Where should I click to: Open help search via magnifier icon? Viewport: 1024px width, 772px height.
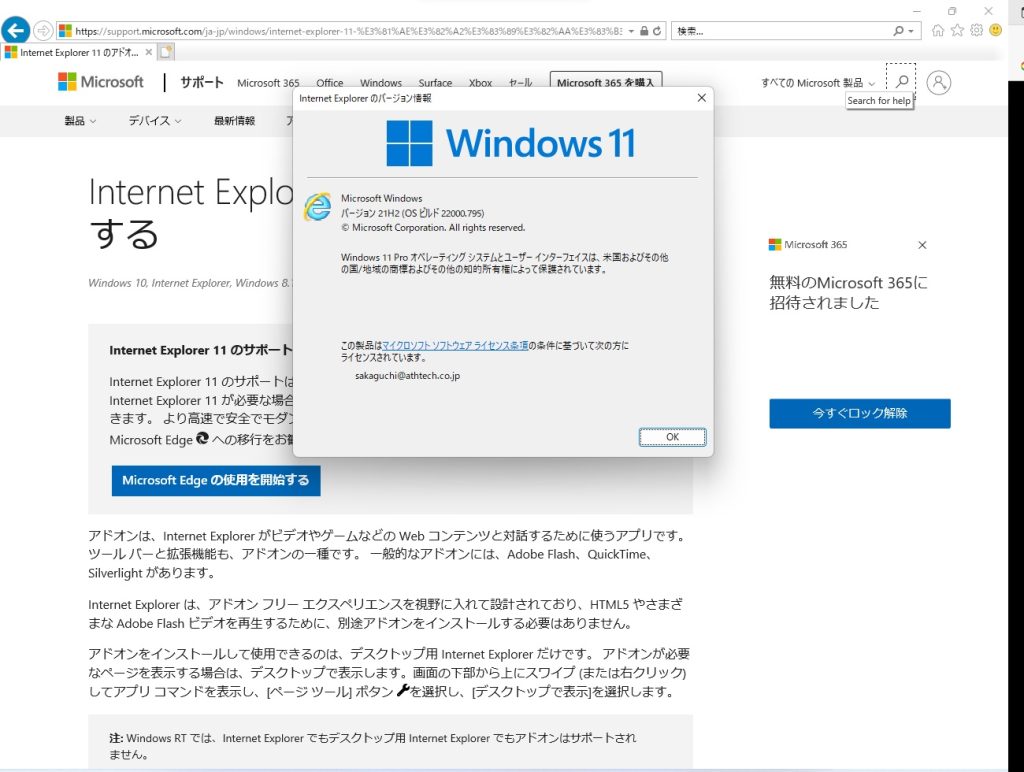tap(901, 82)
